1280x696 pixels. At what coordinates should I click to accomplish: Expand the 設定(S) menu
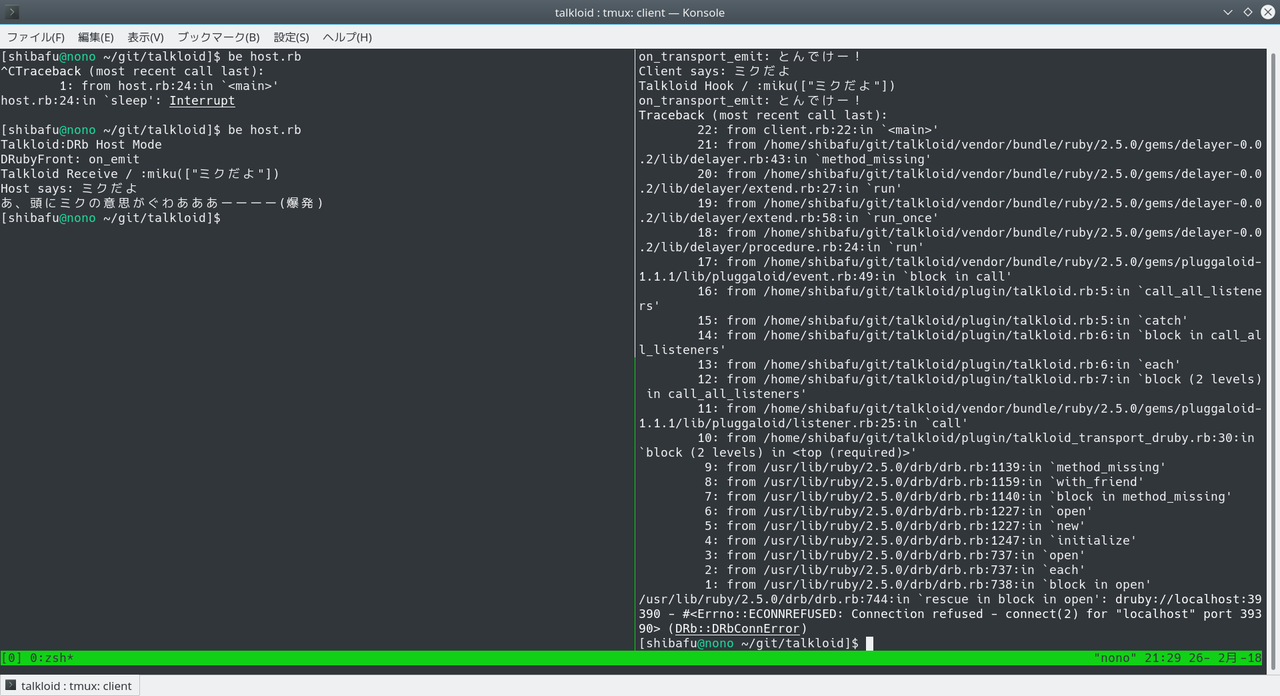tap(291, 37)
